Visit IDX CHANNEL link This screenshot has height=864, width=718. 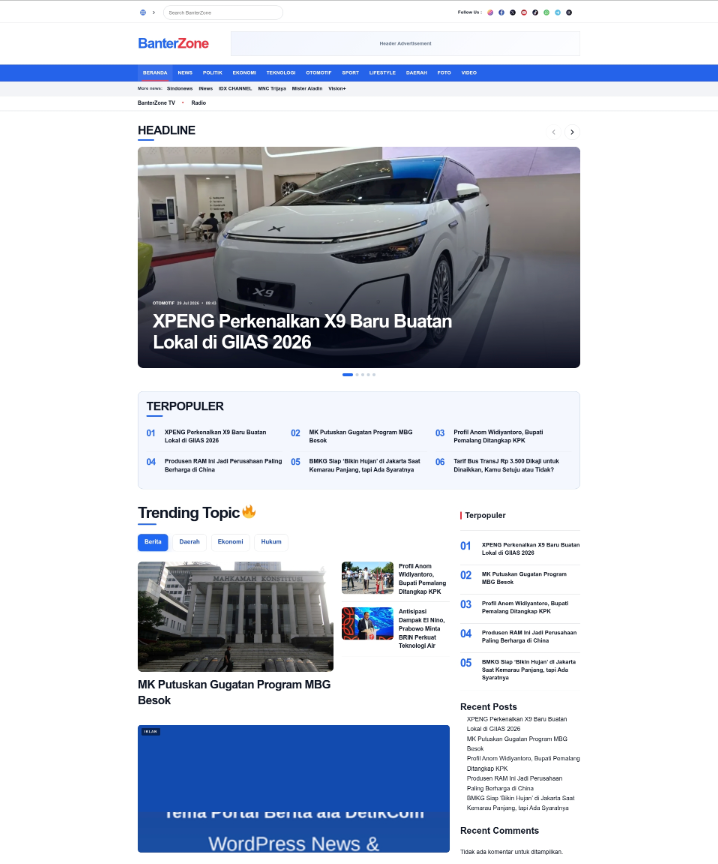pyautogui.click(x=235, y=89)
